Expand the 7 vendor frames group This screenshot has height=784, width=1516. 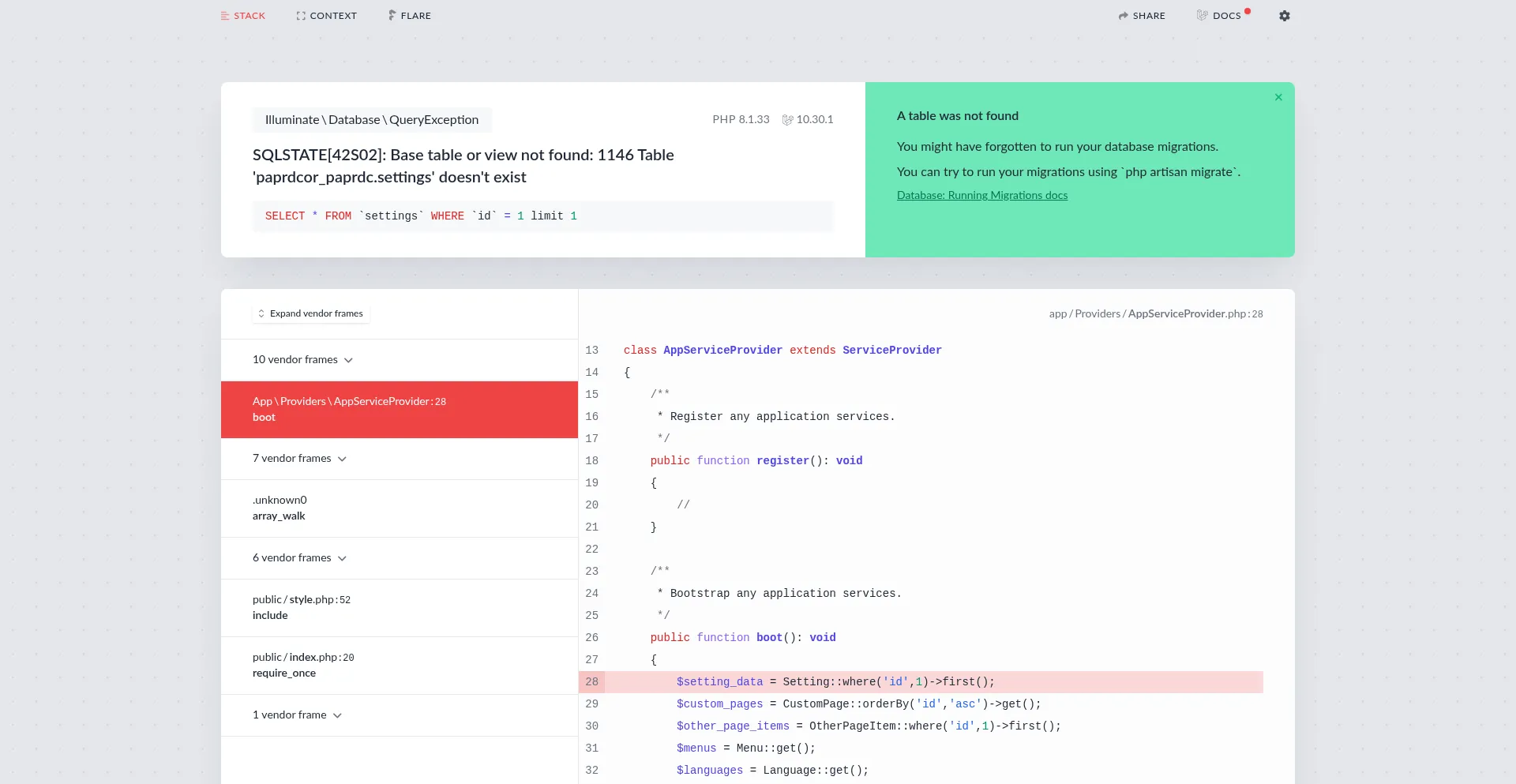pos(299,459)
